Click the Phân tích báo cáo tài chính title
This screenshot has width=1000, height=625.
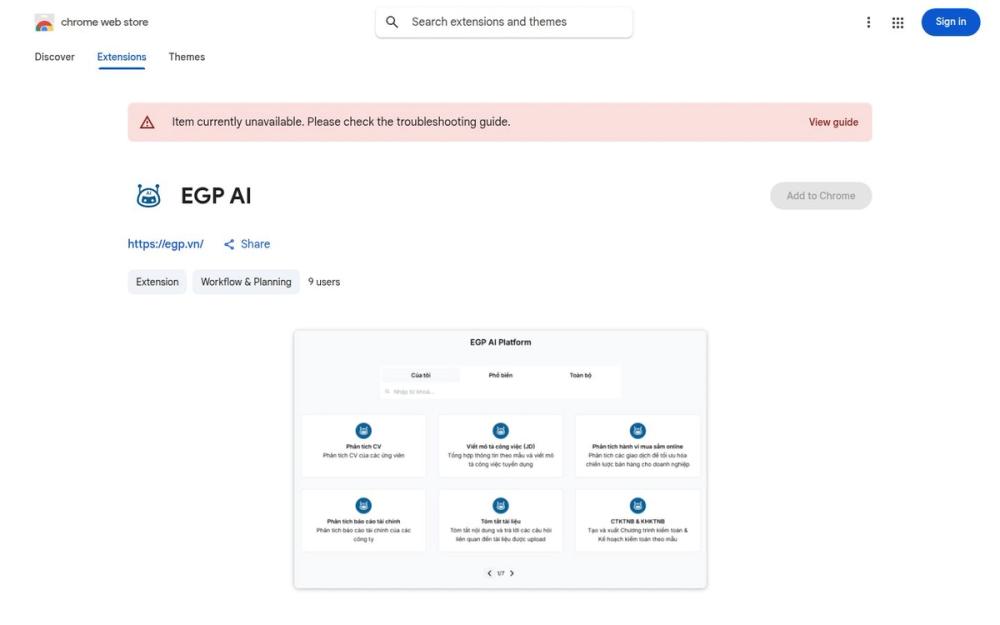pyautogui.click(x=364, y=522)
